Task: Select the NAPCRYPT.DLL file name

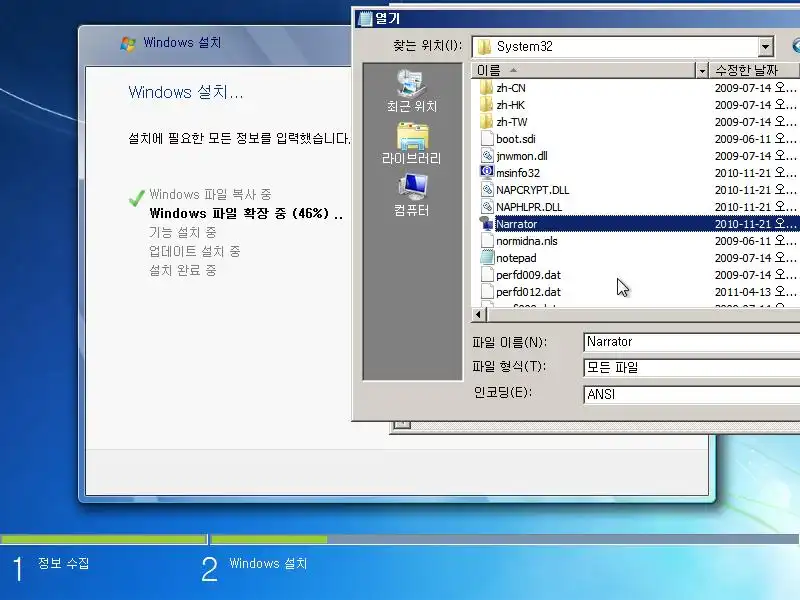Action: pyautogui.click(x=533, y=190)
